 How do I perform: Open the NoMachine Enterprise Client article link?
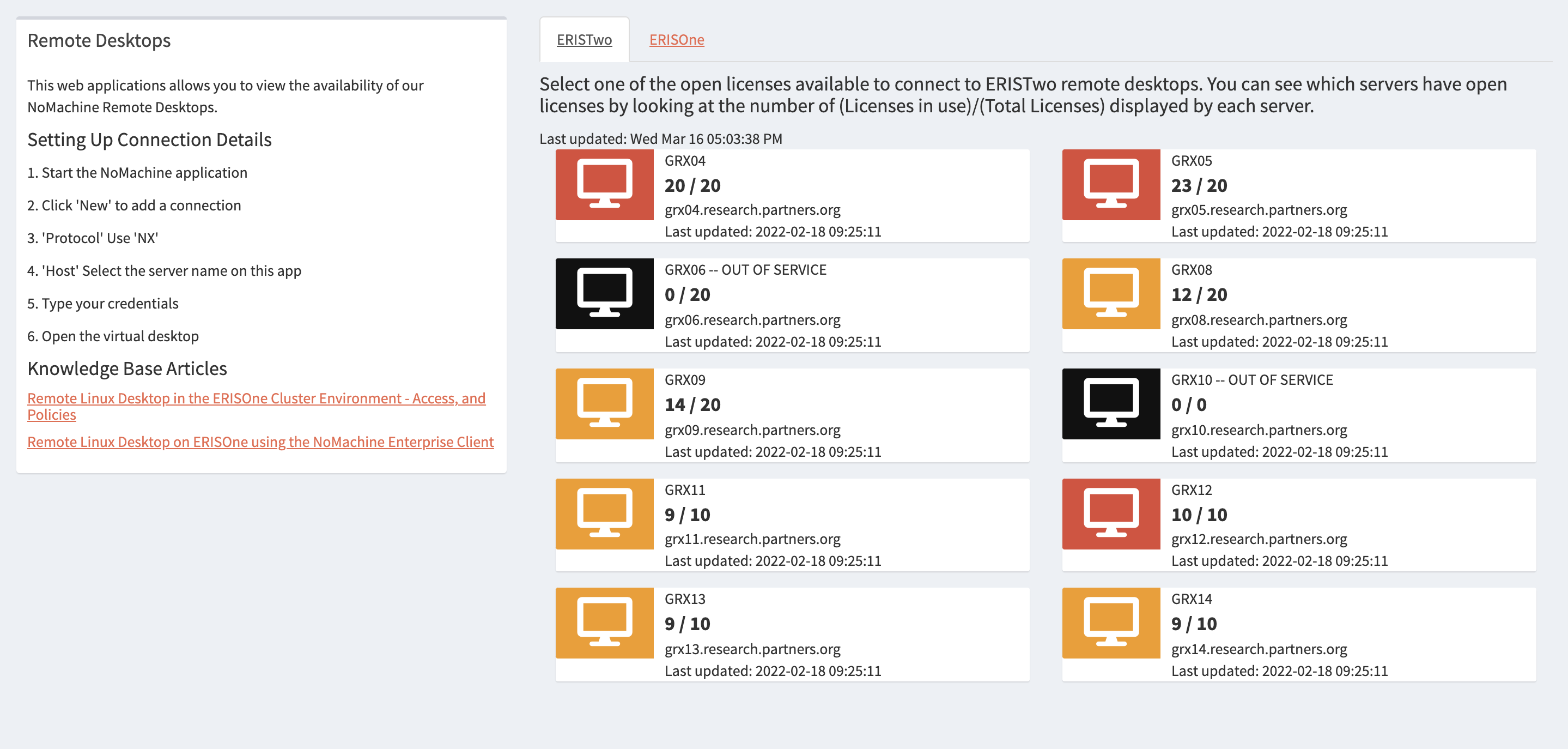point(260,442)
